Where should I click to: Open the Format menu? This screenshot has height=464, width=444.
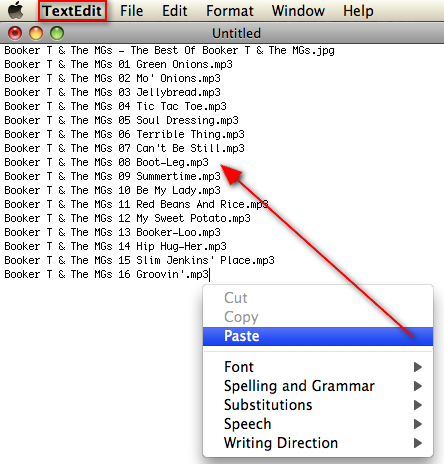(230, 11)
